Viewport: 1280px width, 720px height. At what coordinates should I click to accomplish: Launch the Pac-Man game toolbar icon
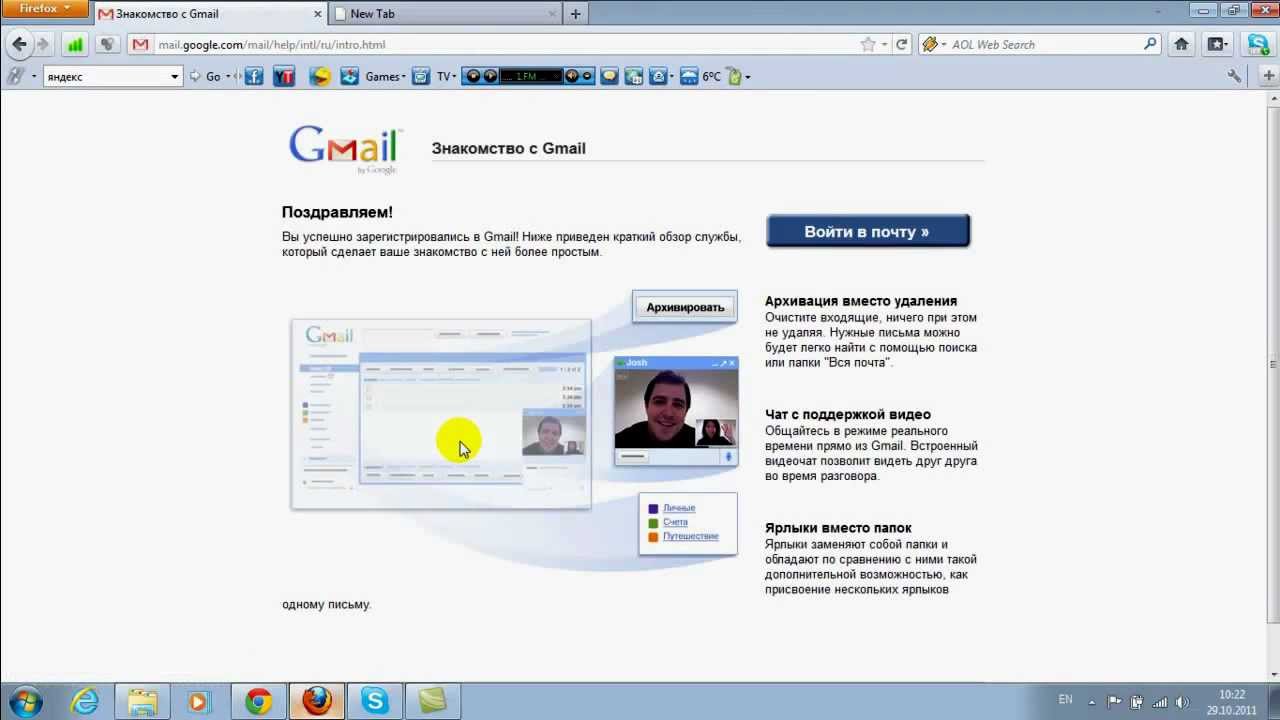tap(320, 76)
